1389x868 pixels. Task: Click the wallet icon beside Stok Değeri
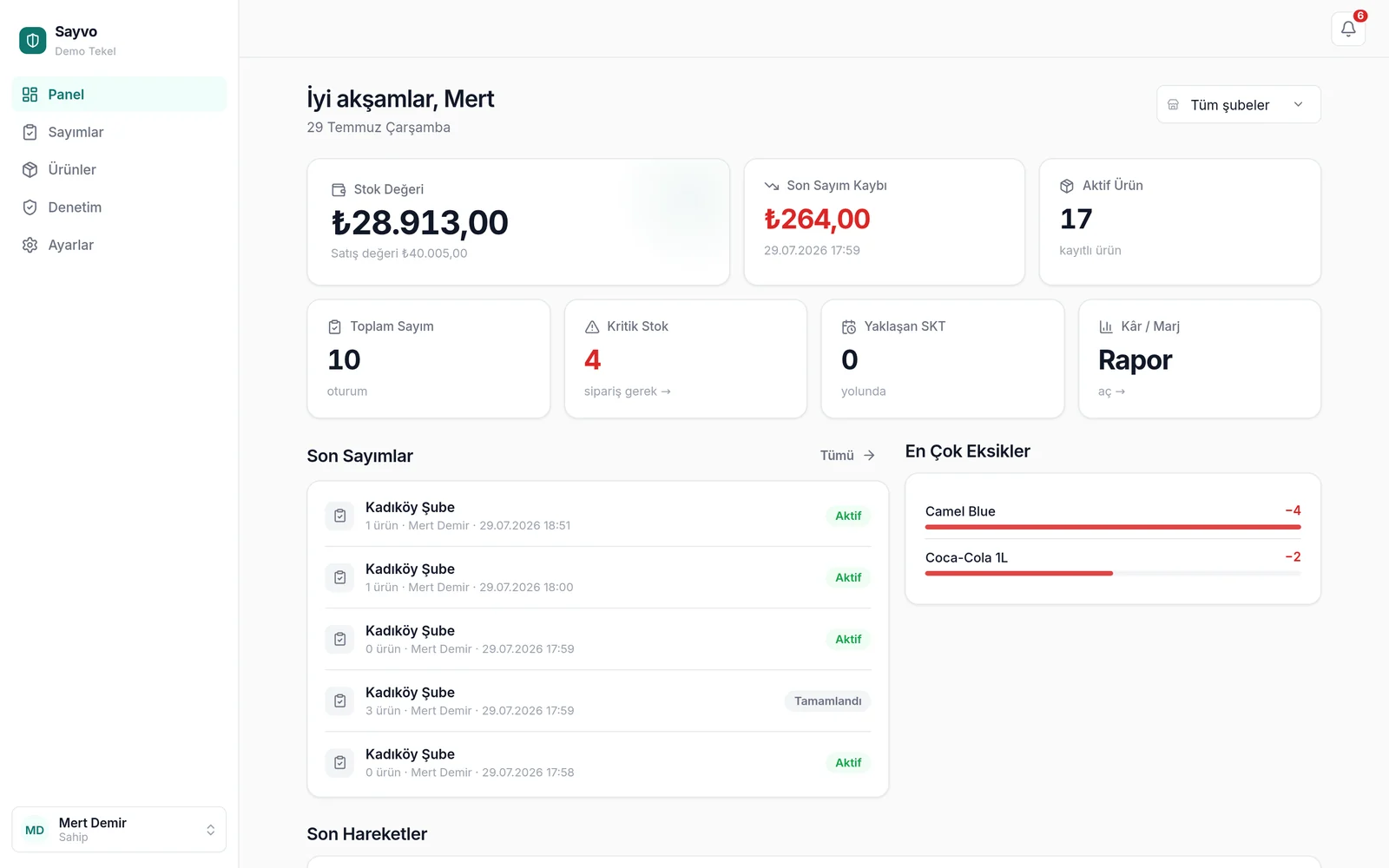coord(339,189)
